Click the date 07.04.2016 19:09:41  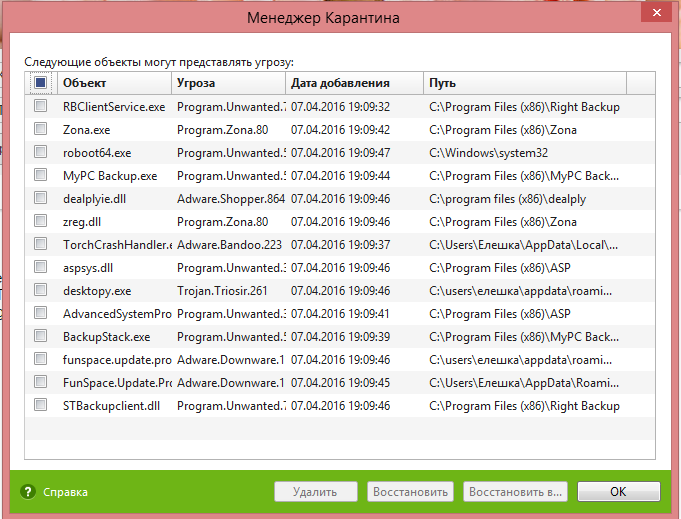pyautogui.click(x=340, y=314)
